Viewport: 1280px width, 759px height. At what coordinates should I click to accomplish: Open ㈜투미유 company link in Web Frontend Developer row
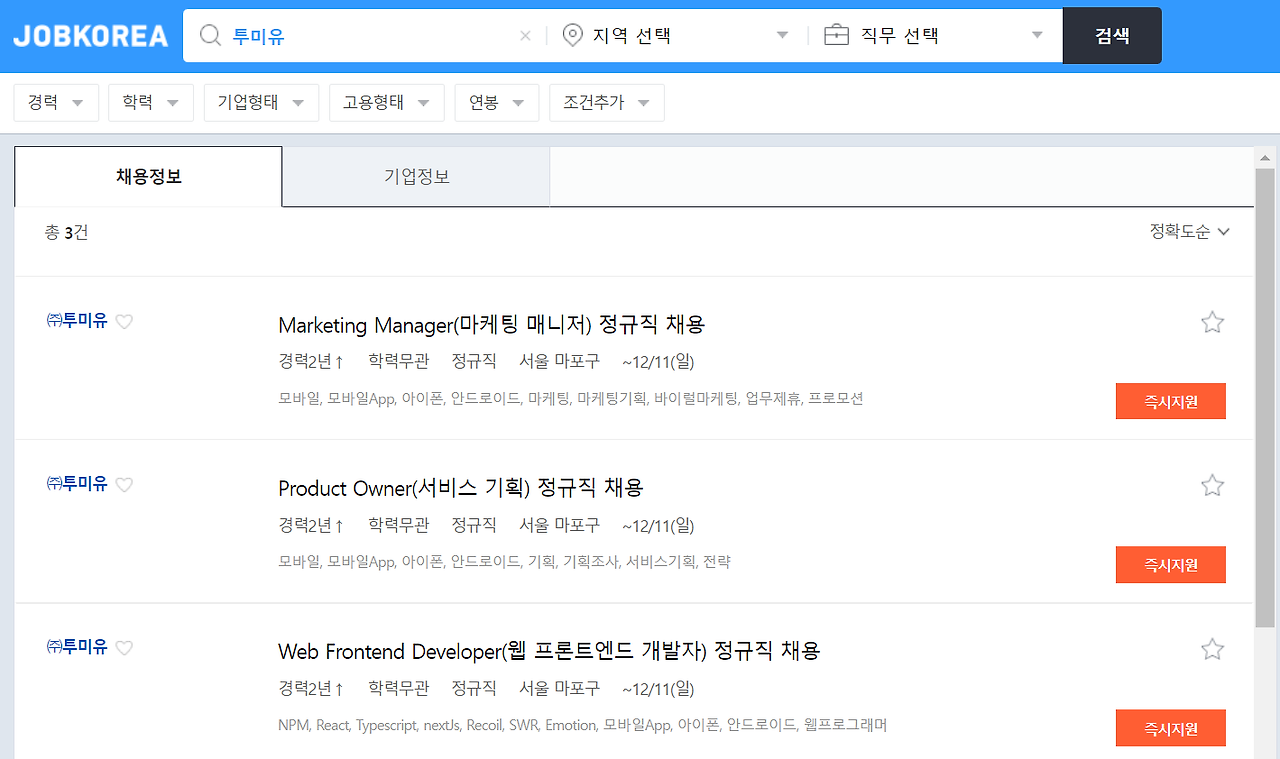(x=77, y=647)
